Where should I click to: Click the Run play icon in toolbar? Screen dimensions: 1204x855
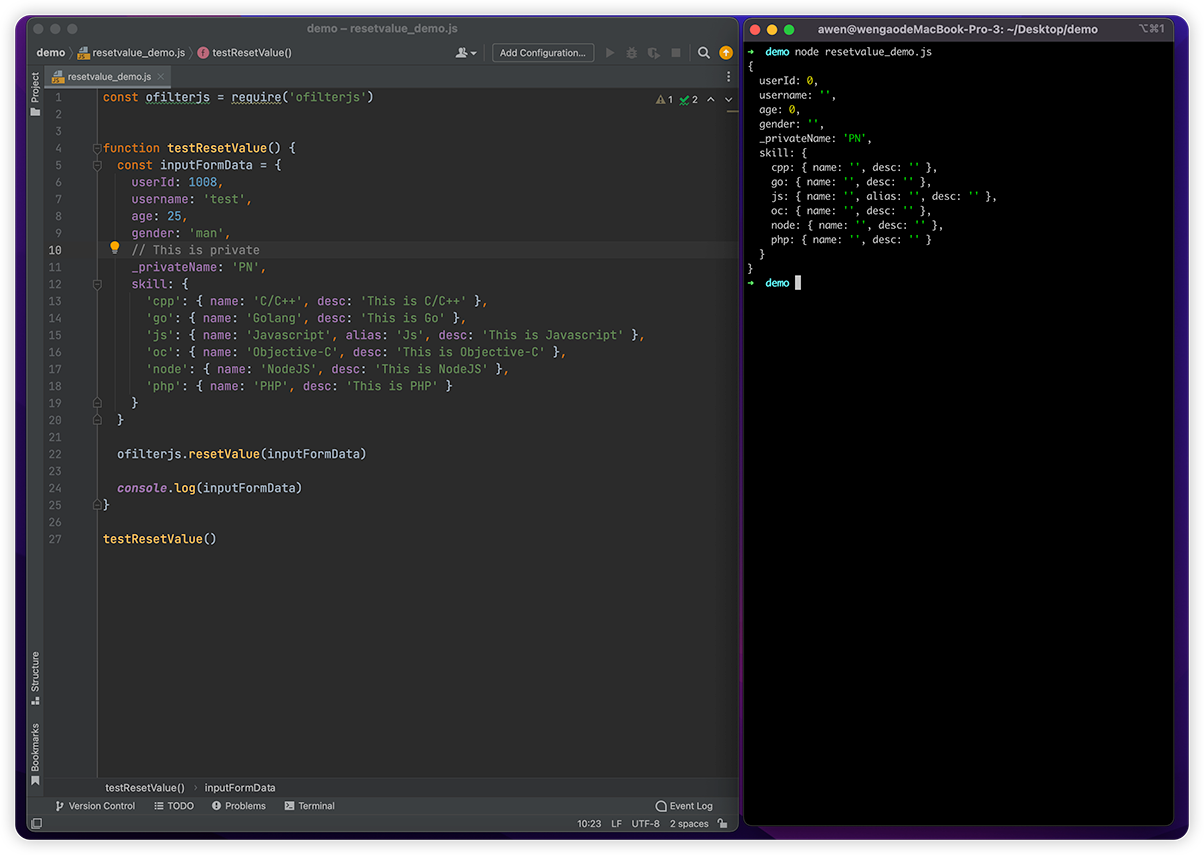pos(610,53)
